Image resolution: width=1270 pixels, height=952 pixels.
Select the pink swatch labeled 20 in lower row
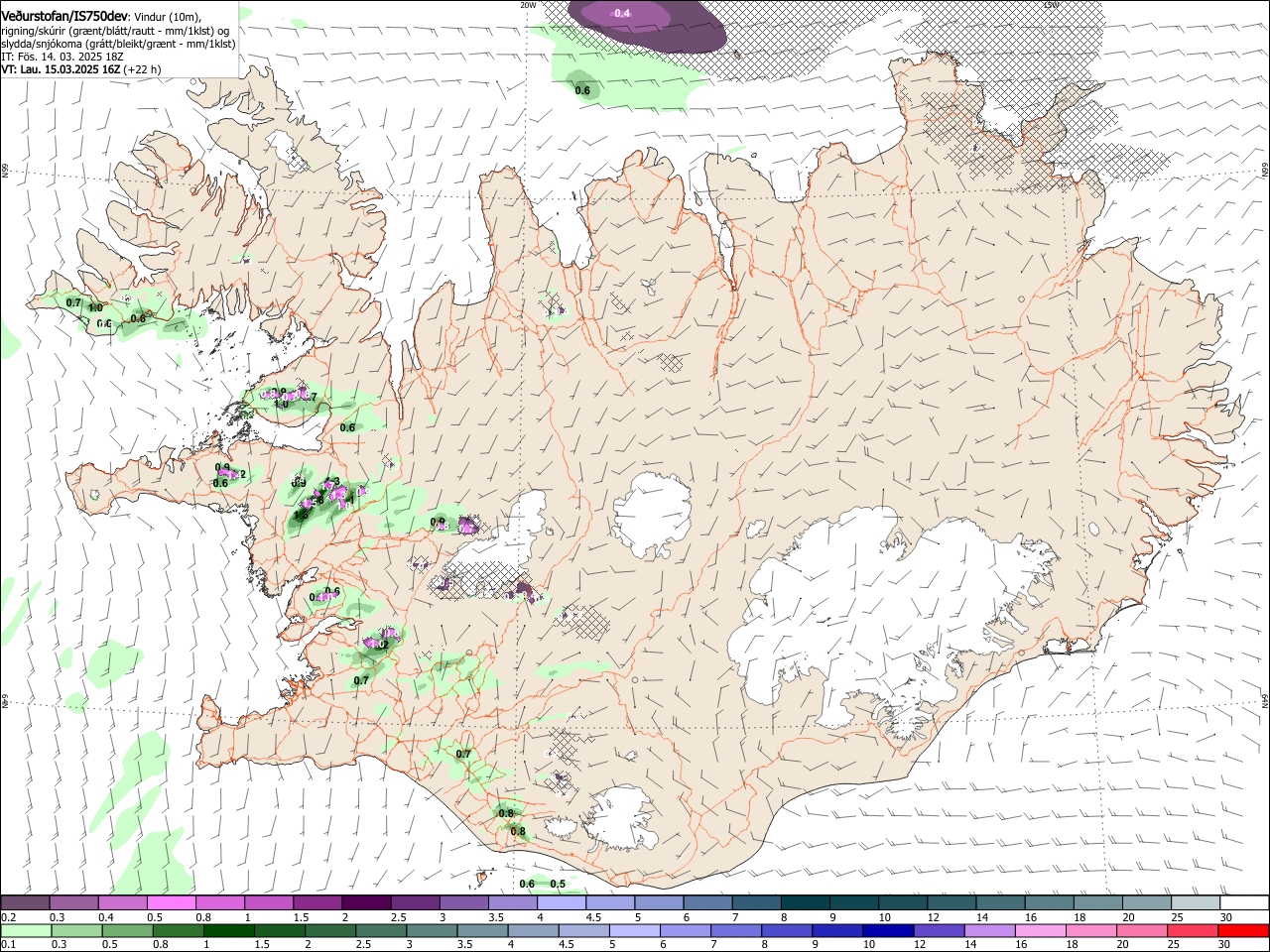tap(1142, 930)
